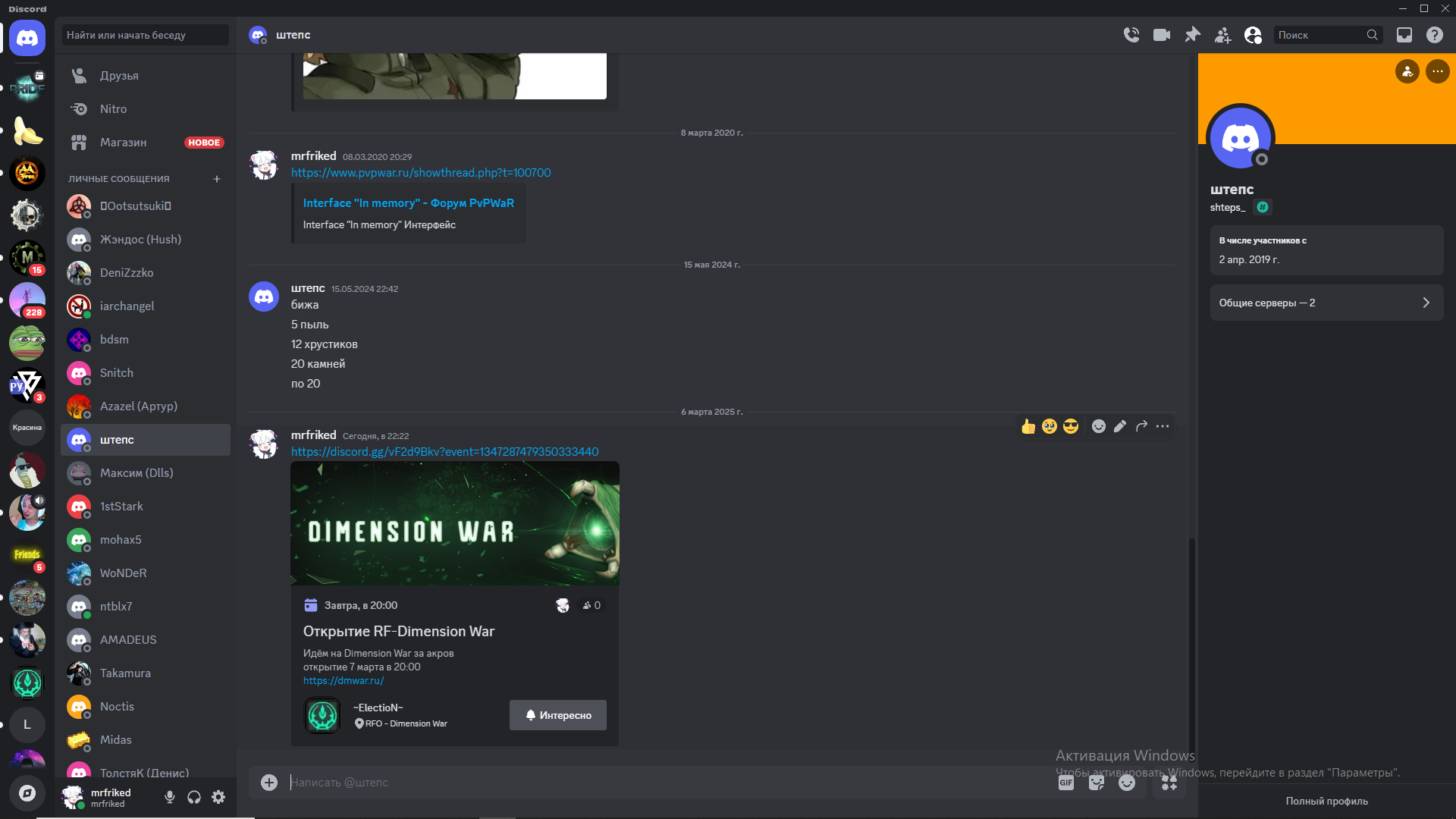Start a video call
Screen dimensions: 1456x819
click(x=1161, y=35)
